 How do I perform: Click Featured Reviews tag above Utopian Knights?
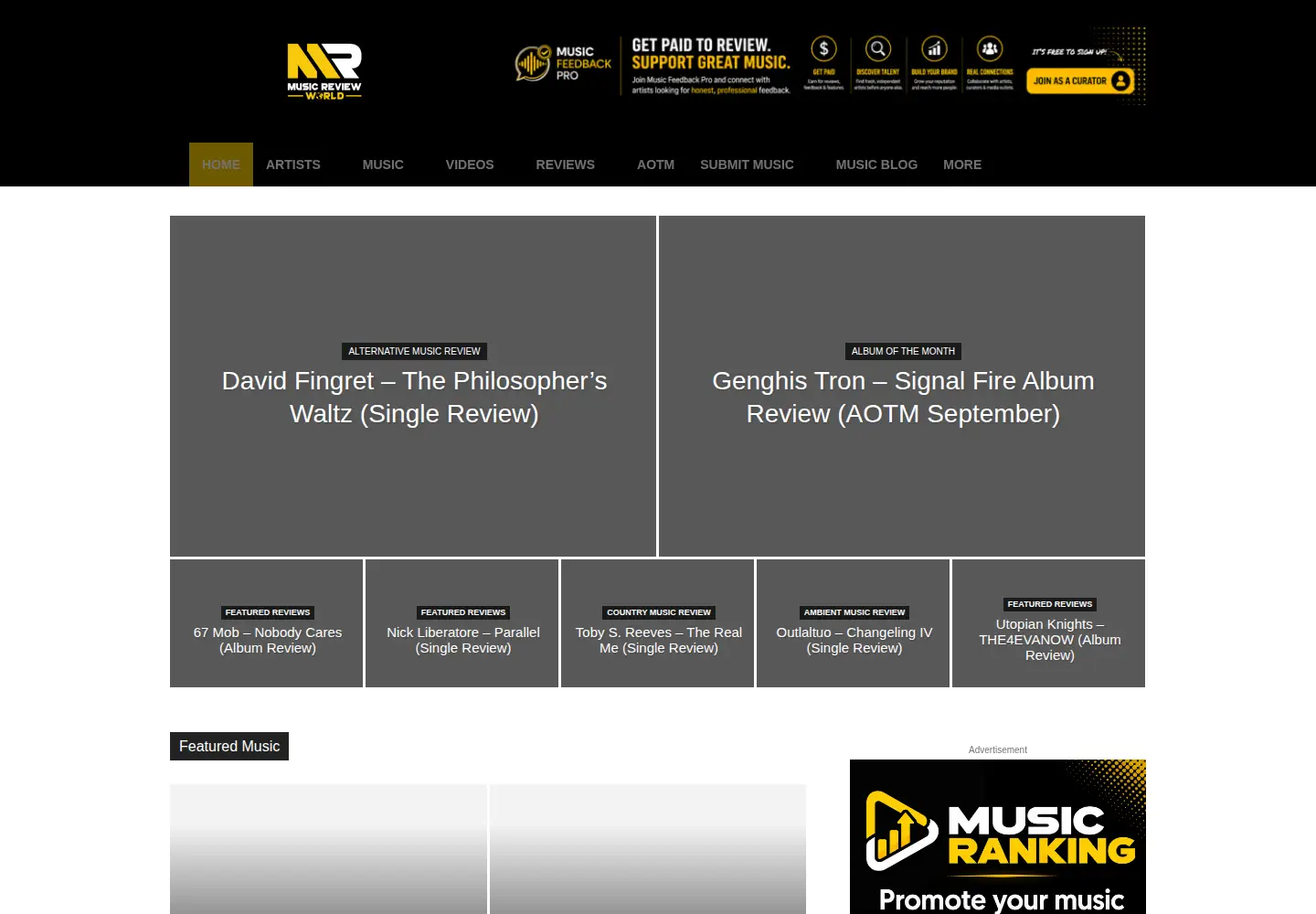(1050, 604)
